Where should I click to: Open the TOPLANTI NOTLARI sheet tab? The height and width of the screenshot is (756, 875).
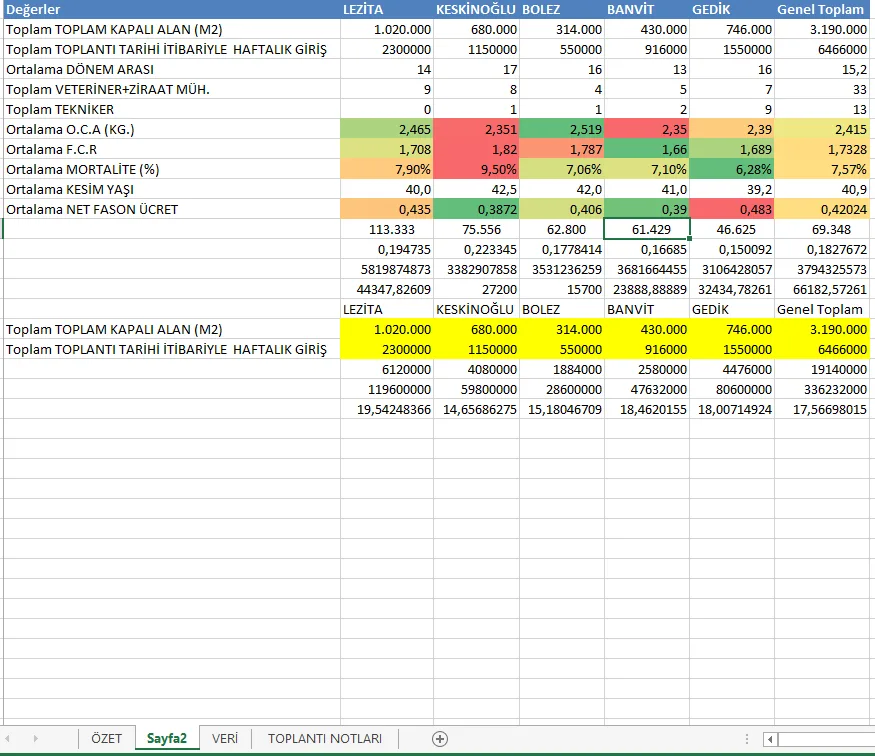[x=325, y=738]
